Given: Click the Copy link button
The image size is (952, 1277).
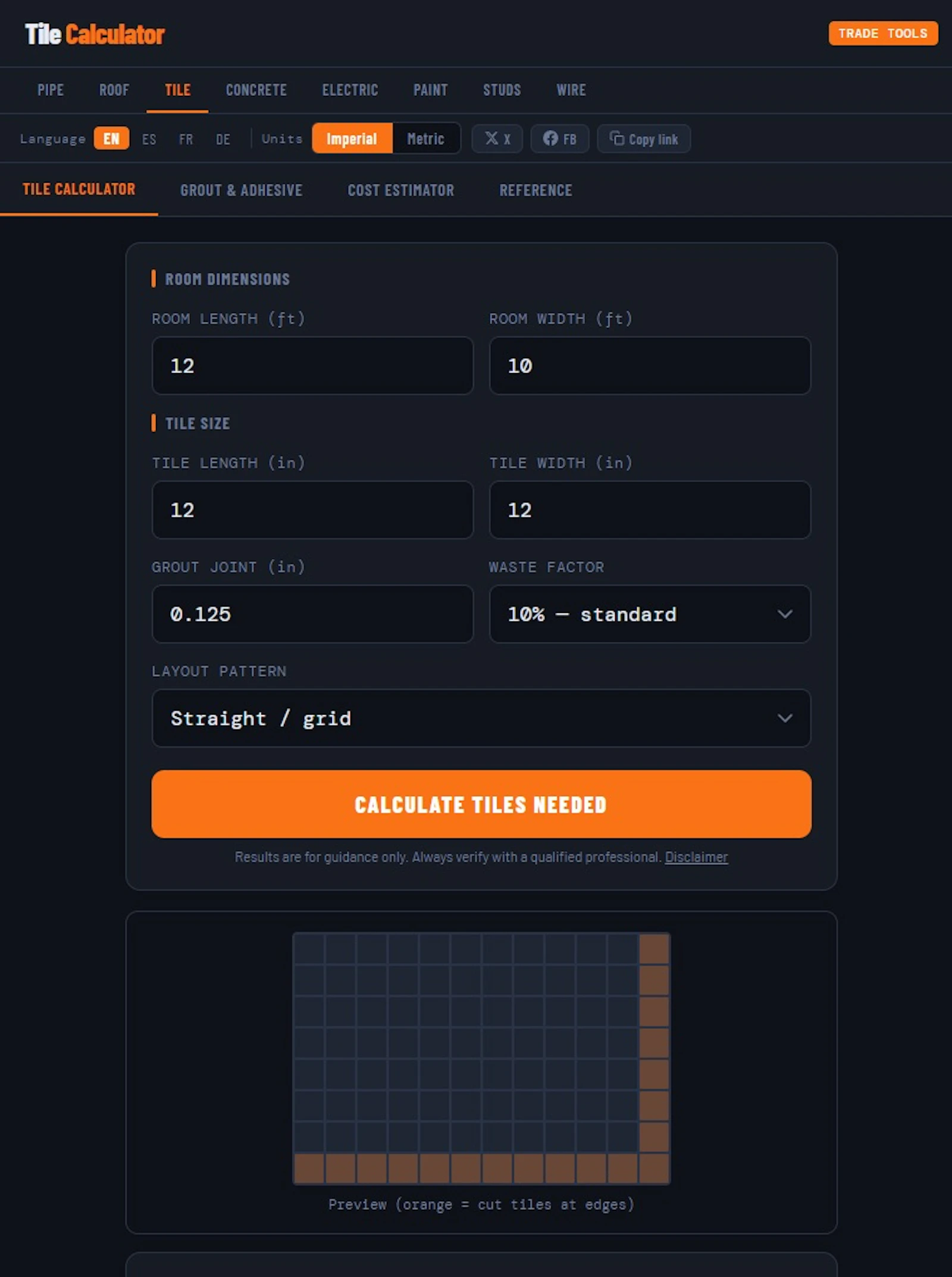Looking at the screenshot, I should click(644, 139).
